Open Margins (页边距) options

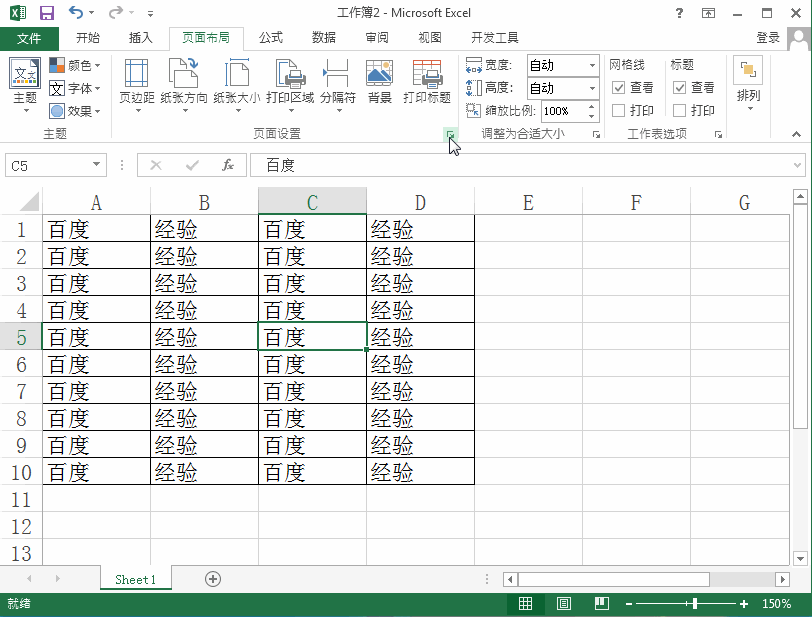(137, 86)
